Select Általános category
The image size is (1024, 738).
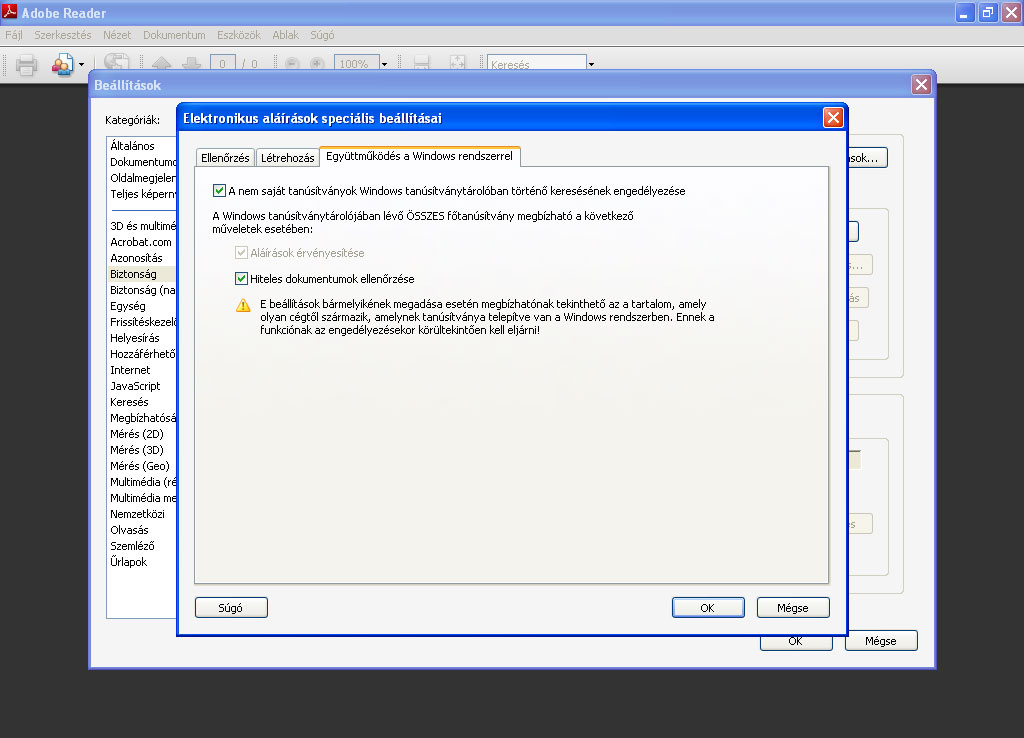click(x=133, y=146)
